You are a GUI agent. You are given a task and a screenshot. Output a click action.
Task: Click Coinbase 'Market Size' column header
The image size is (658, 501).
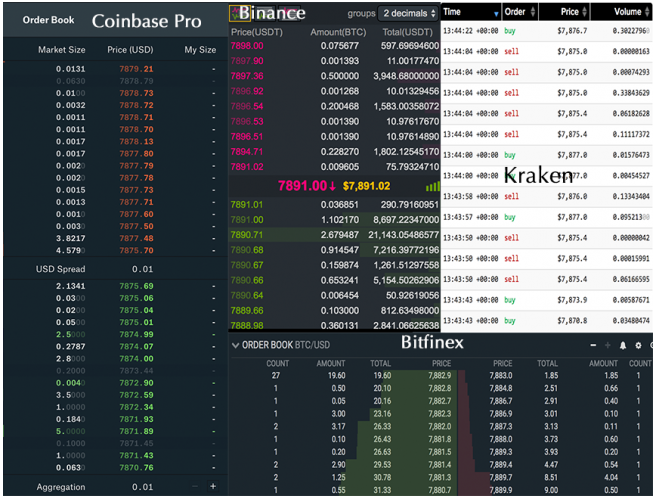pyautogui.click(x=62, y=50)
